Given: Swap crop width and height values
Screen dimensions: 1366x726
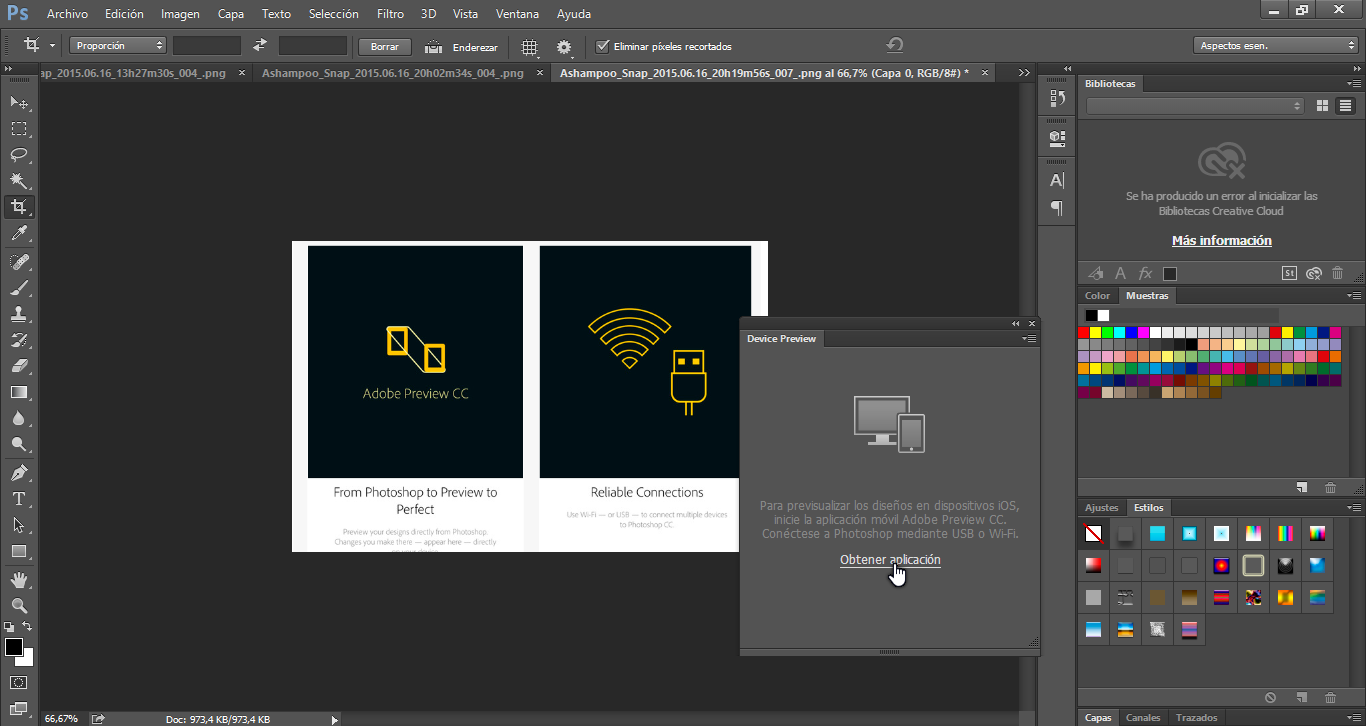Looking at the screenshot, I should pyautogui.click(x=260, y=46).
